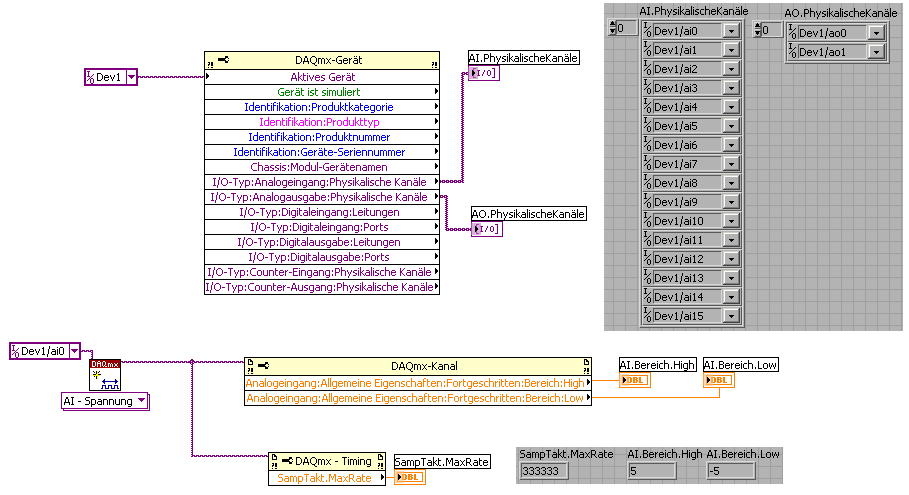
Task: Select the Identifikation:Geräte-Seriennummer property
Action: (322, 152)
